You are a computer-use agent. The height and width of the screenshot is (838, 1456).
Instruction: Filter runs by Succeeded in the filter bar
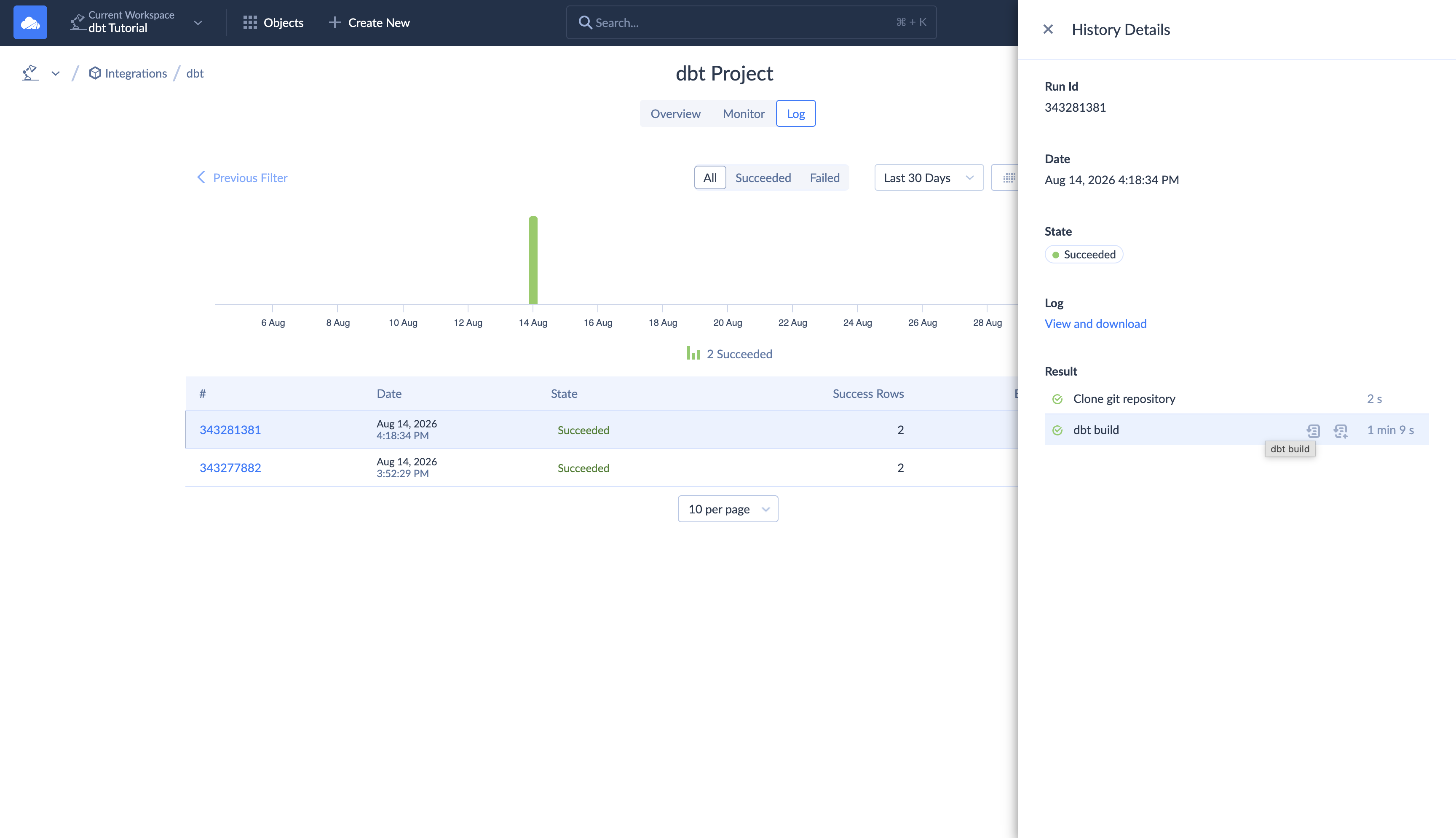point(763,178)
